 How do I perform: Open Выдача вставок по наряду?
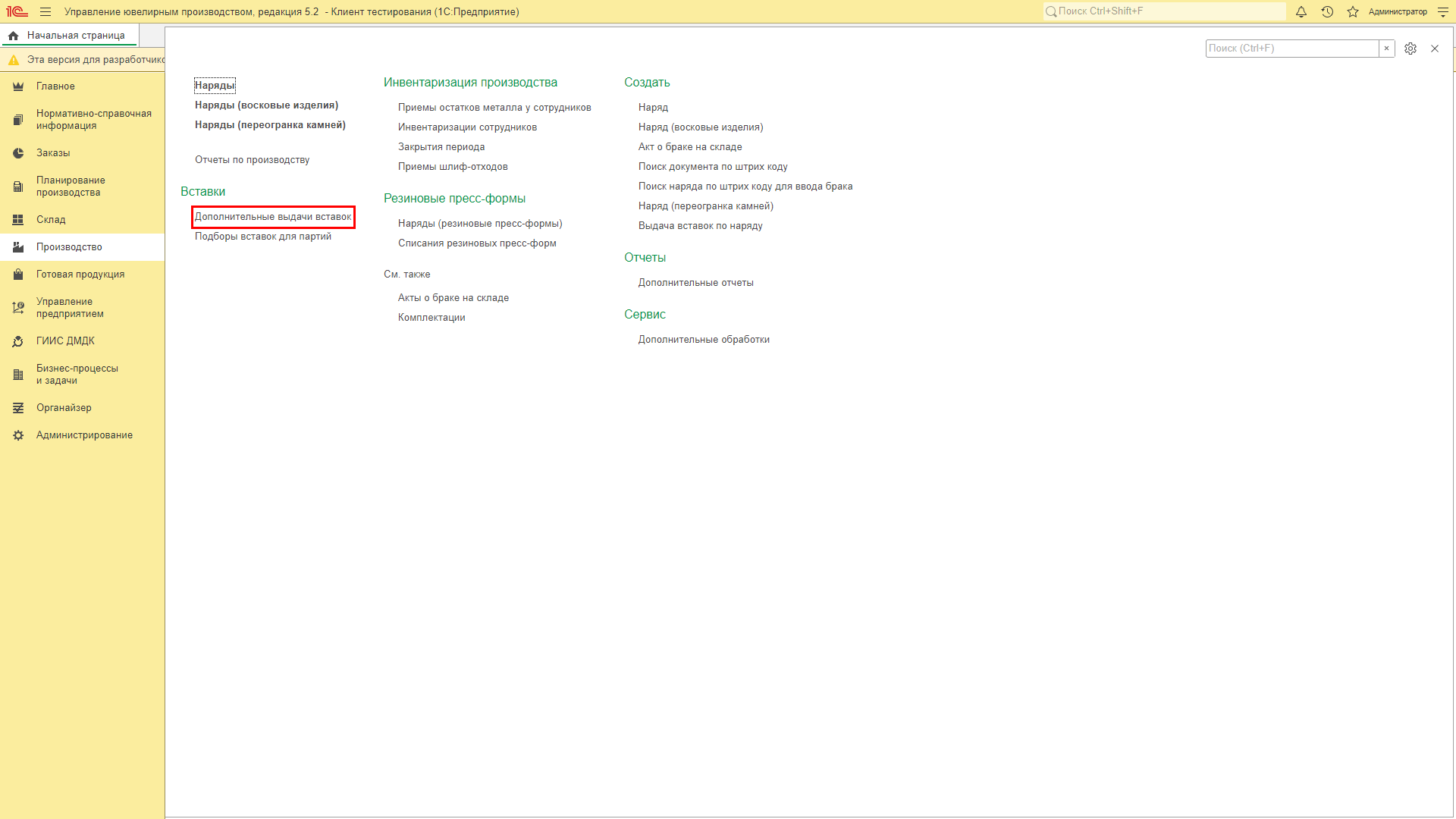pyautogui.click(x=701, y=226)
